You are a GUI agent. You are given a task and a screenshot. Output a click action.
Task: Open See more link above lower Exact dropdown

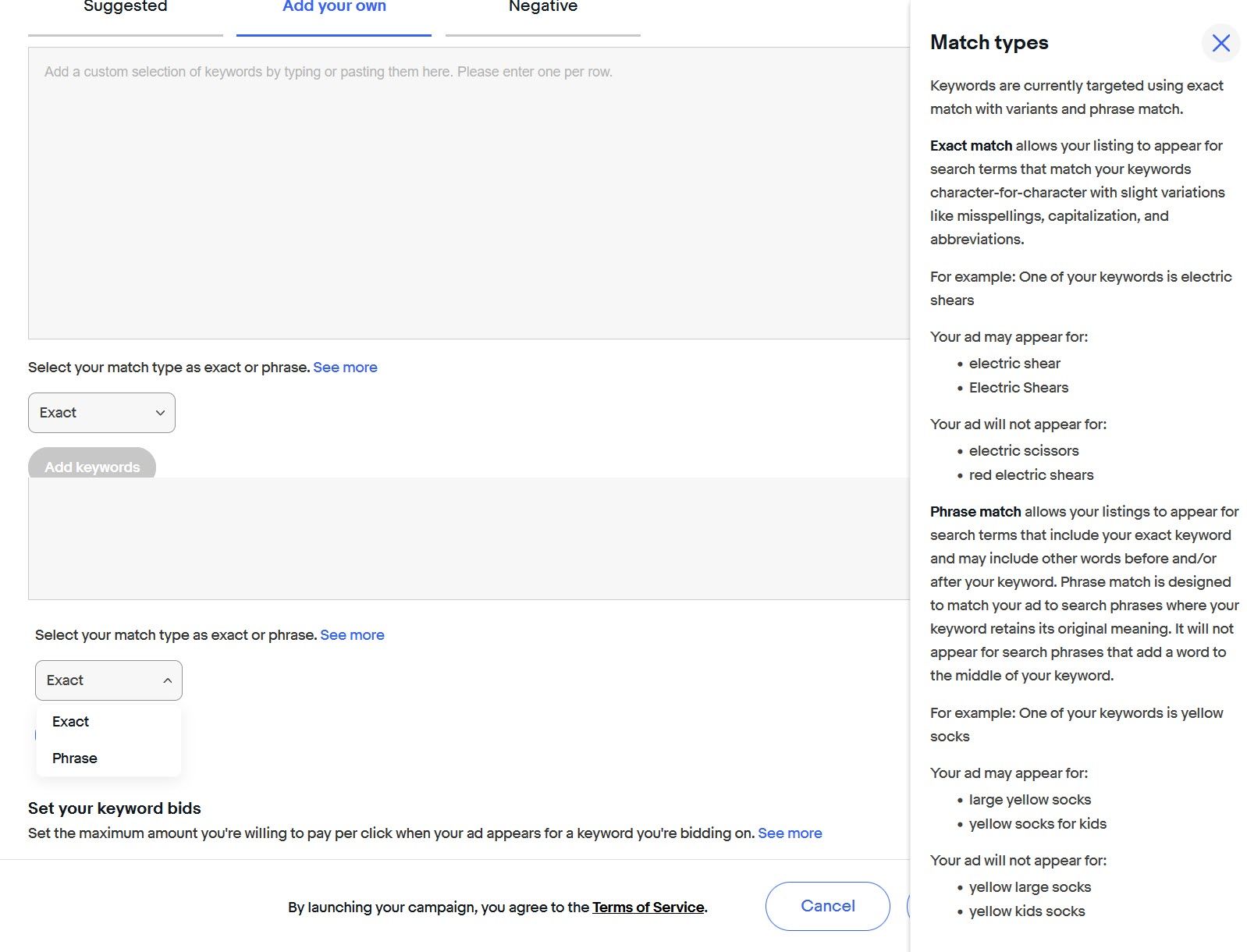pos(352,635)
